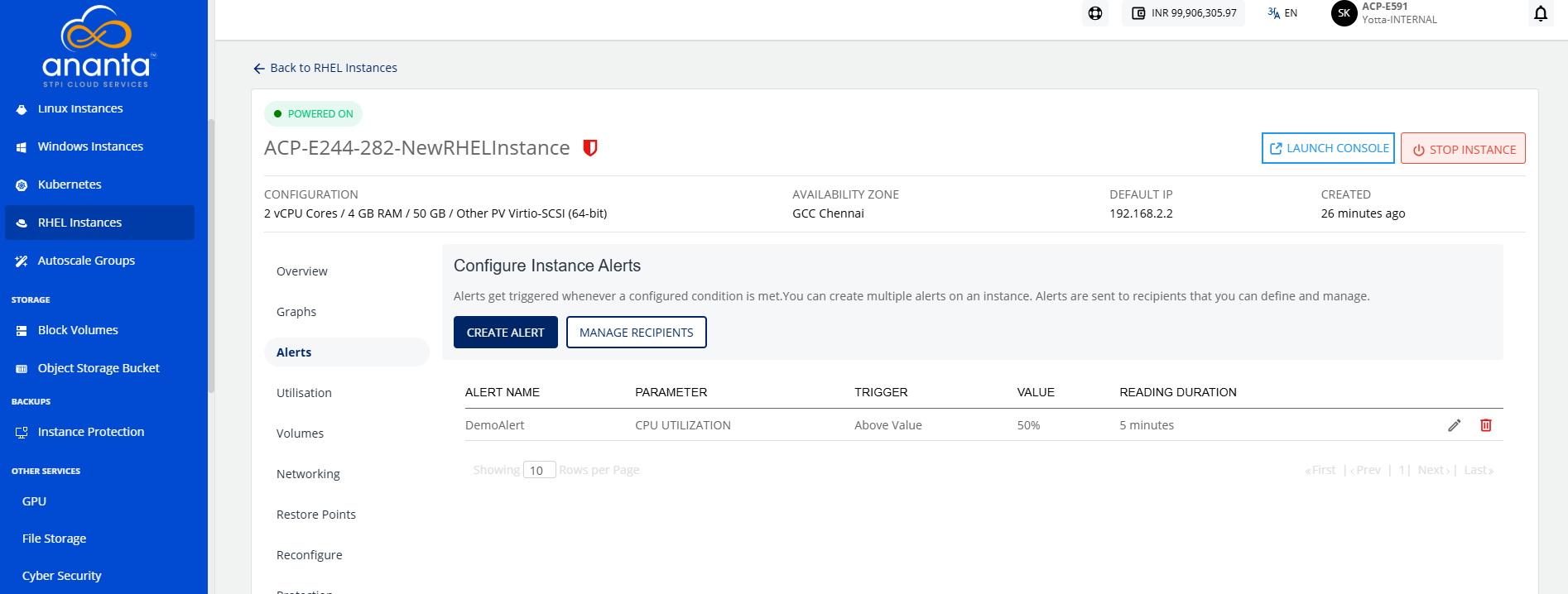Go to Block Volumes

[x=99, y=330]
